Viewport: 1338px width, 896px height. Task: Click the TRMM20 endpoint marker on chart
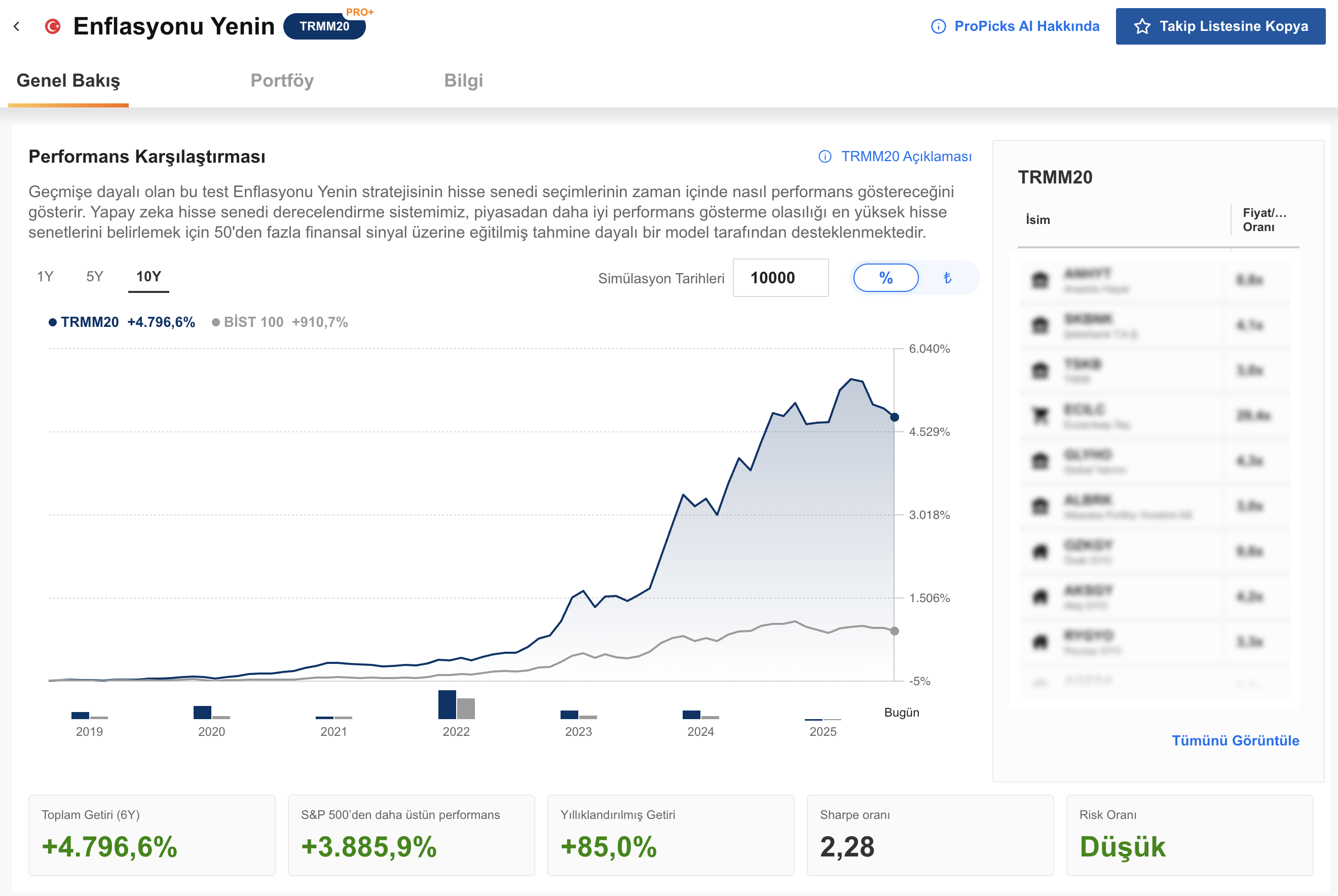tap(894, 417)
